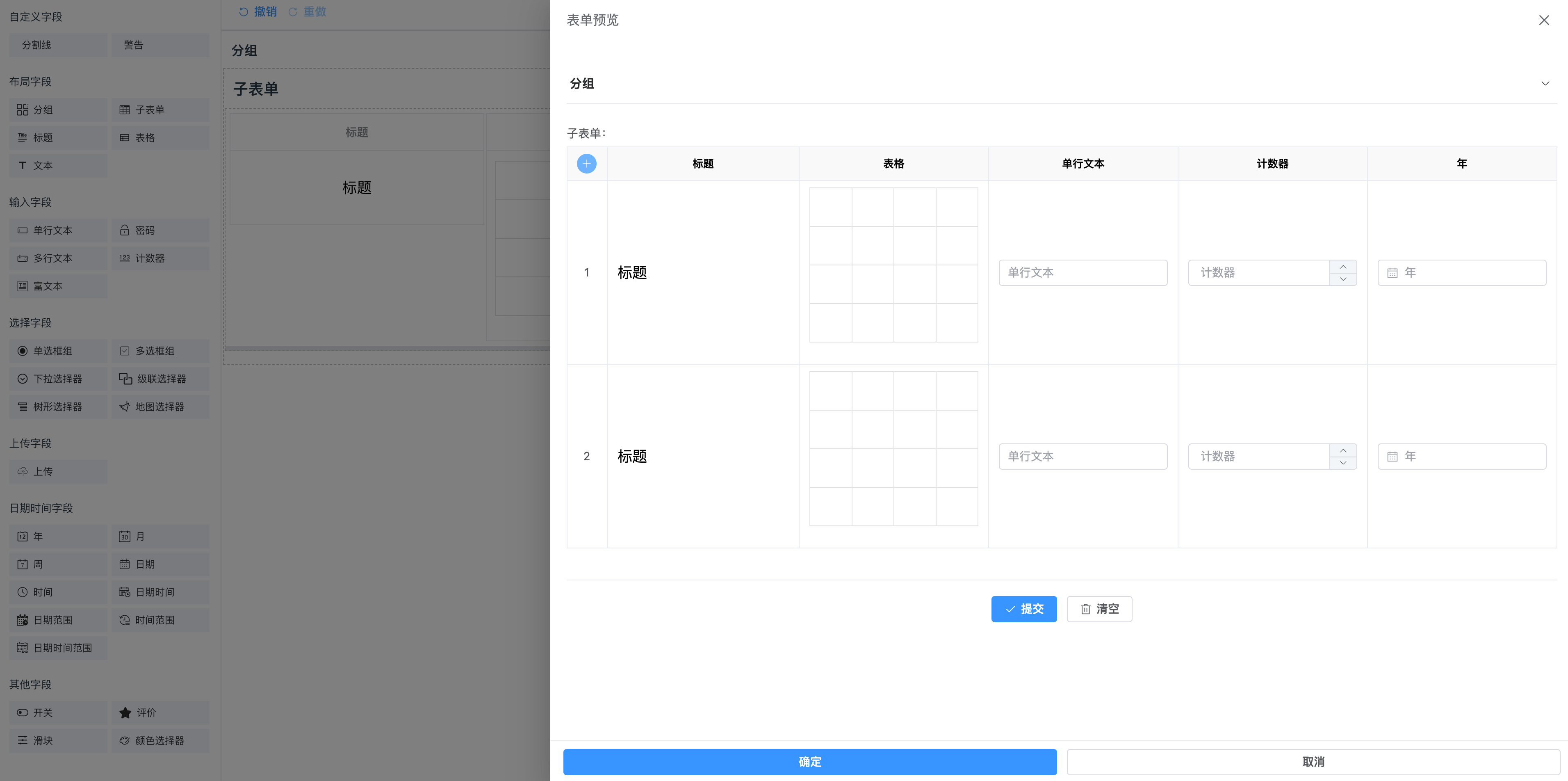Click the 年 column header

[x=1461, y=164]
